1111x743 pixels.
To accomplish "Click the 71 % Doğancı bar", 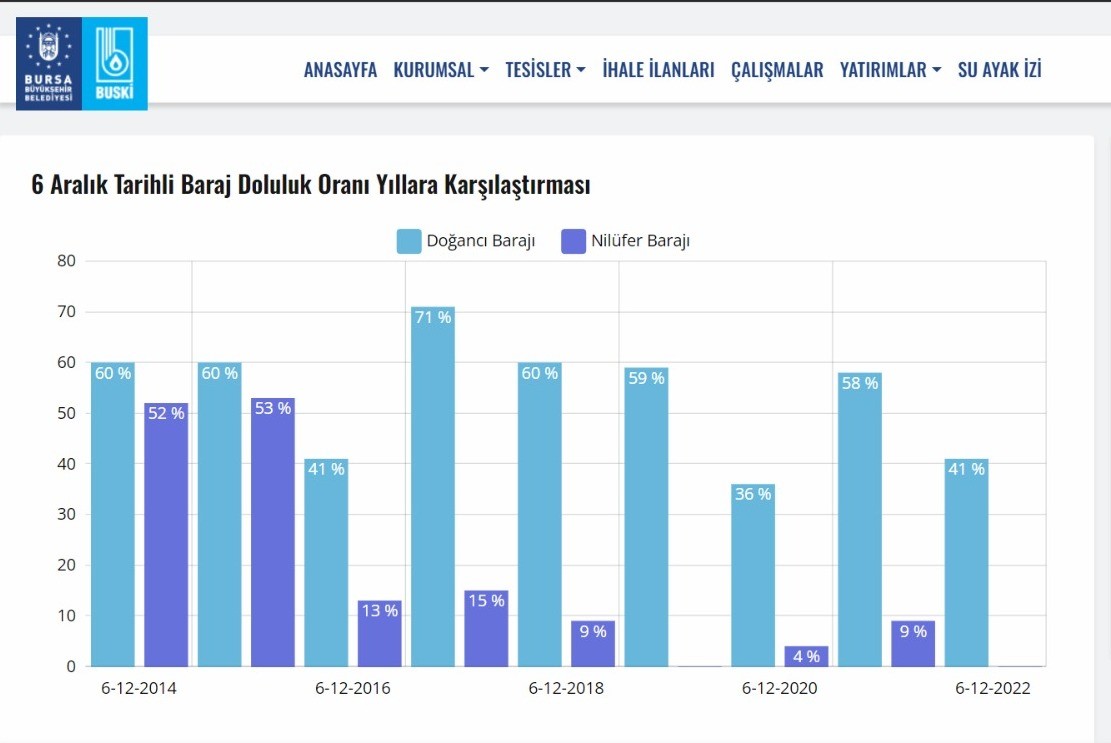I will coord(432,490).
